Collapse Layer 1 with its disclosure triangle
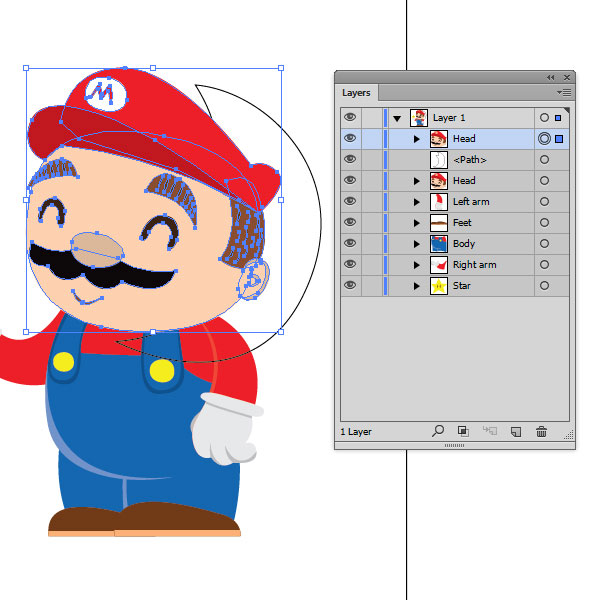Screen dimensions: 600x600 397,118
